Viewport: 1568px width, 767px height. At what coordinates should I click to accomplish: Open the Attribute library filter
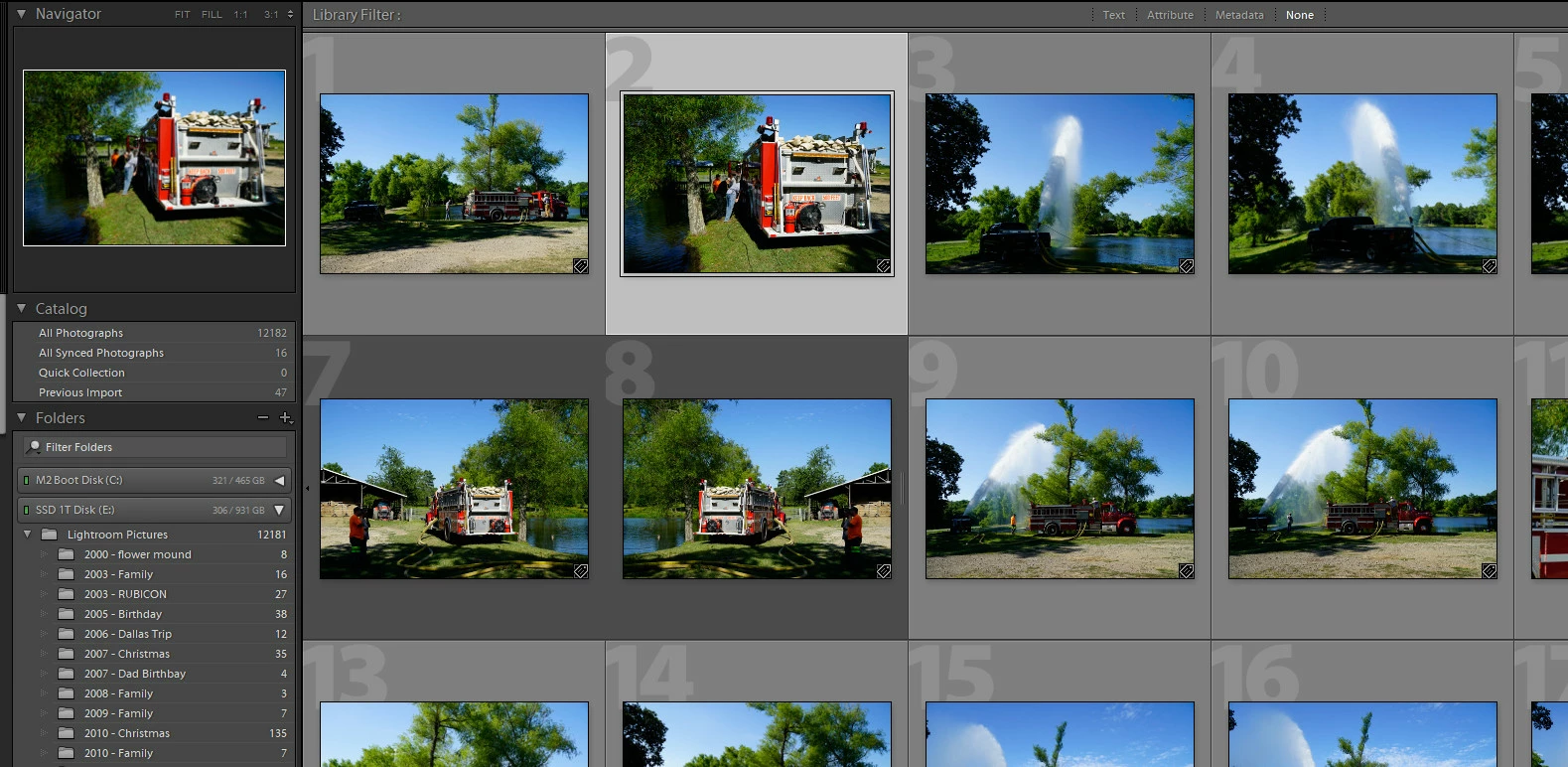pos(1170,15)
